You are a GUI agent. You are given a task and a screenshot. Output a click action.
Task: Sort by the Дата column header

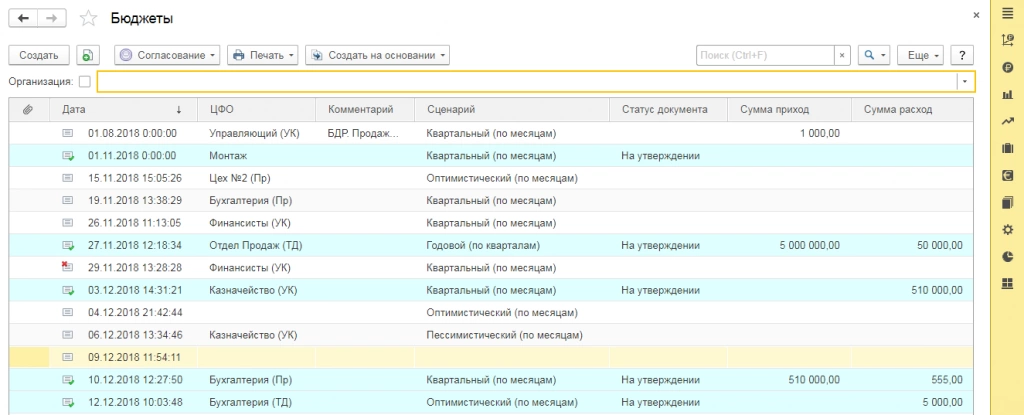120,109
